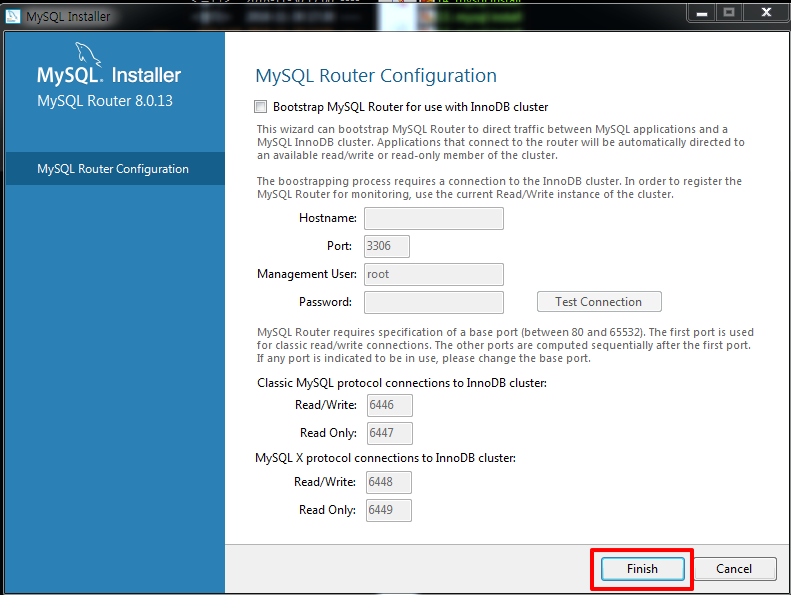Click the Cancel button
The width and height of the screenshot is (791, 595).
[734, 569]
